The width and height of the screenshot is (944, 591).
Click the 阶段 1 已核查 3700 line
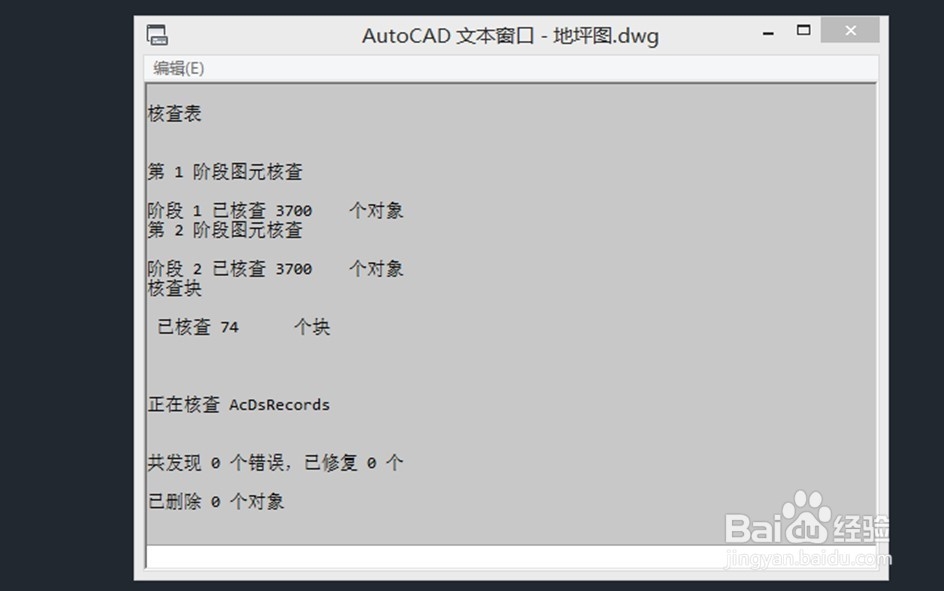276,211
